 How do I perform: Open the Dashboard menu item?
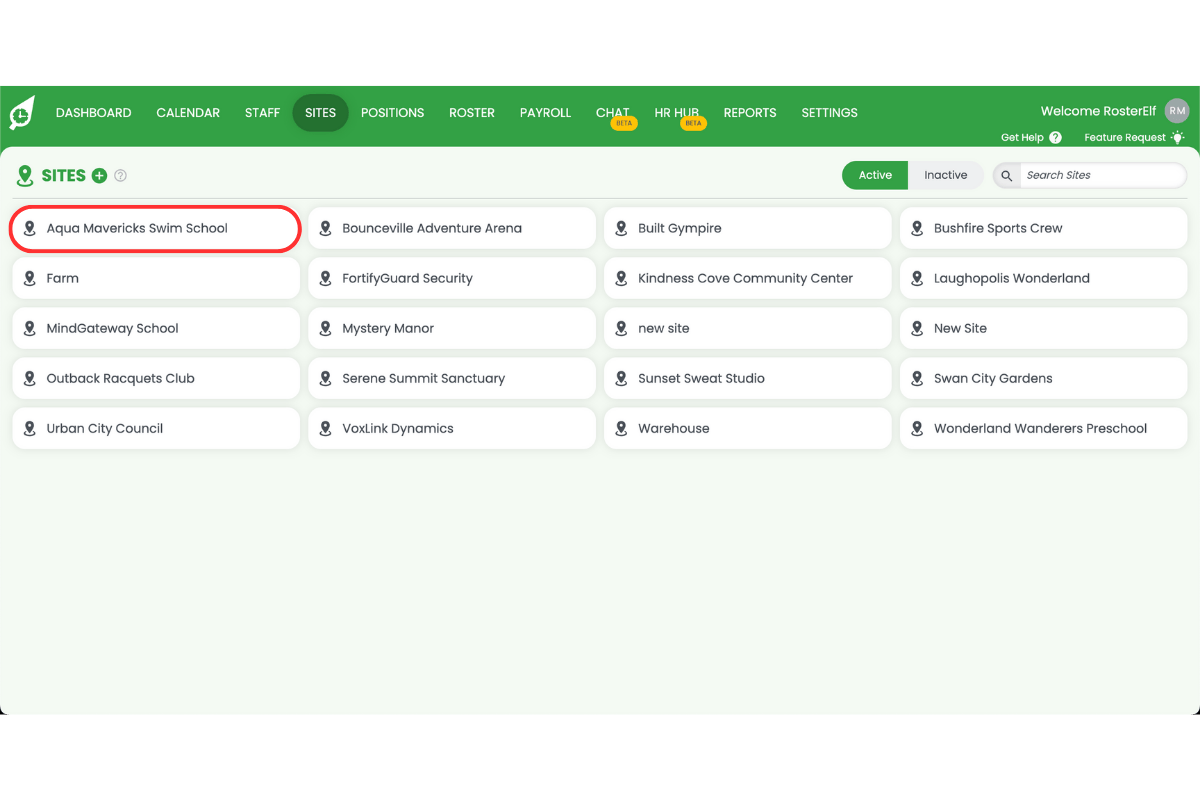tap(93, 113)
